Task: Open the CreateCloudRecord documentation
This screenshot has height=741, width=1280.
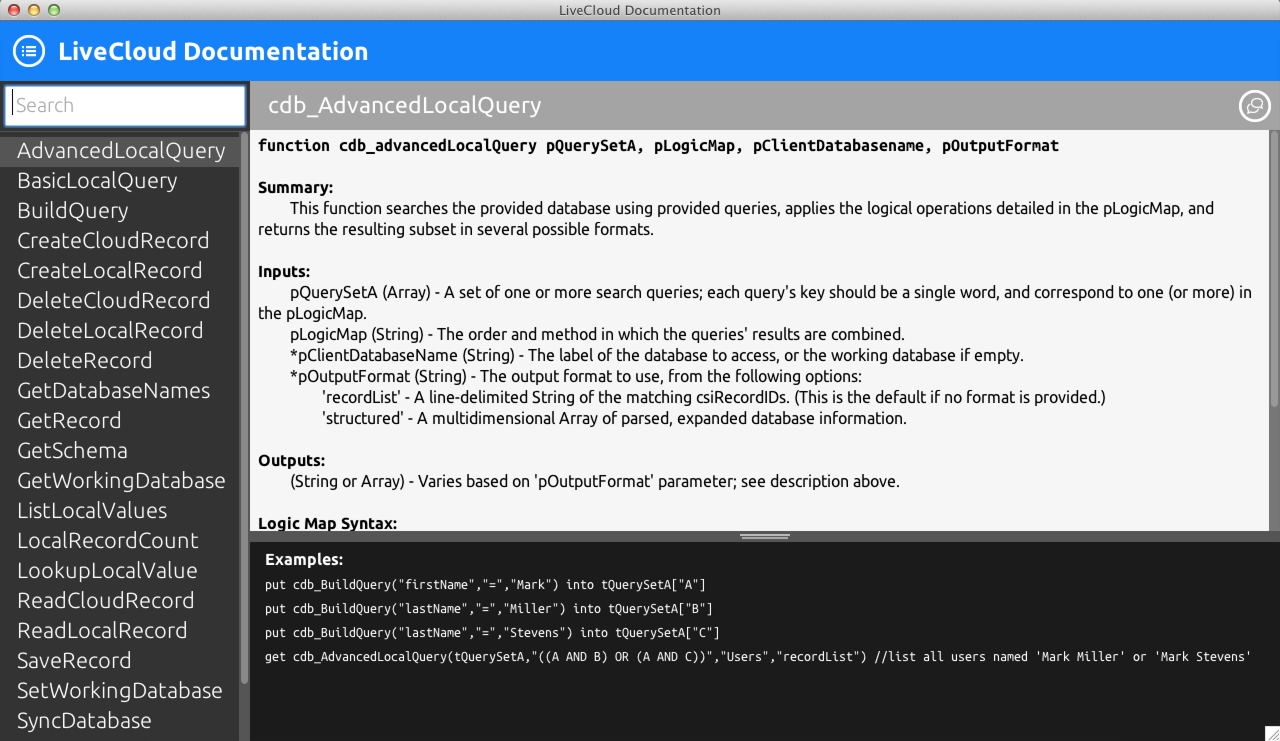Action: tap(113, 241)
